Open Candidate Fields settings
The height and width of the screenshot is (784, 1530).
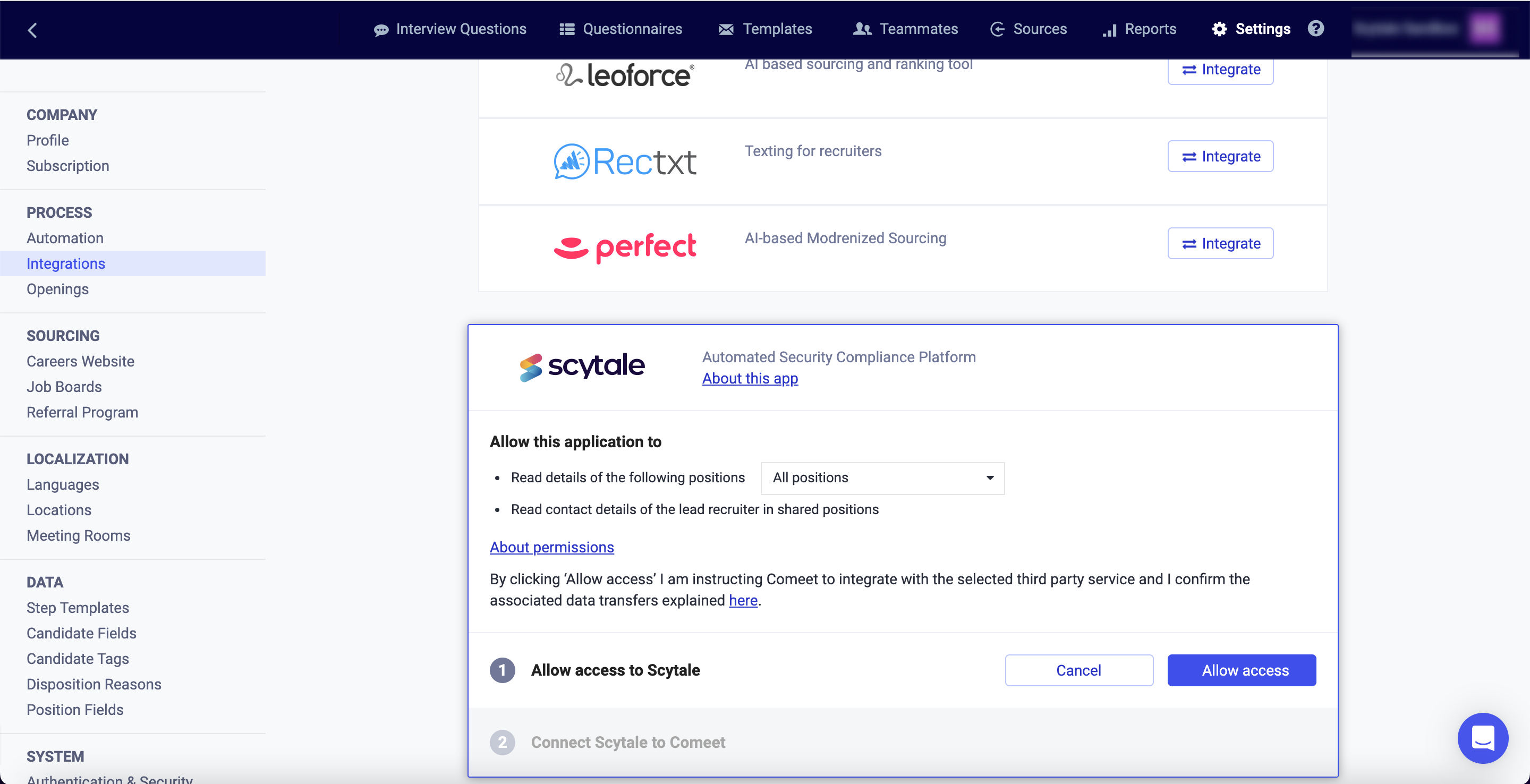pyautogui.click(x=81, y=633)
